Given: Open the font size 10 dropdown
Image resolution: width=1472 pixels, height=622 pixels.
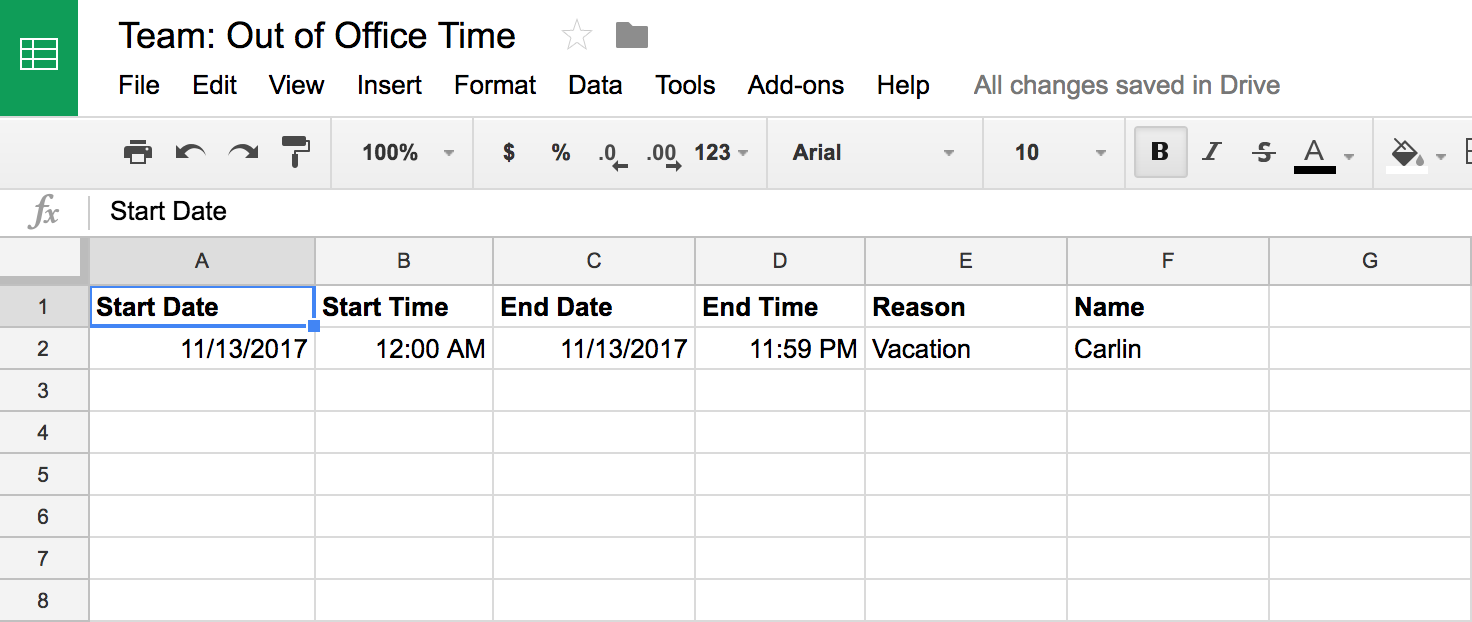Looking at the screenshot, I should click(1060, 152).
